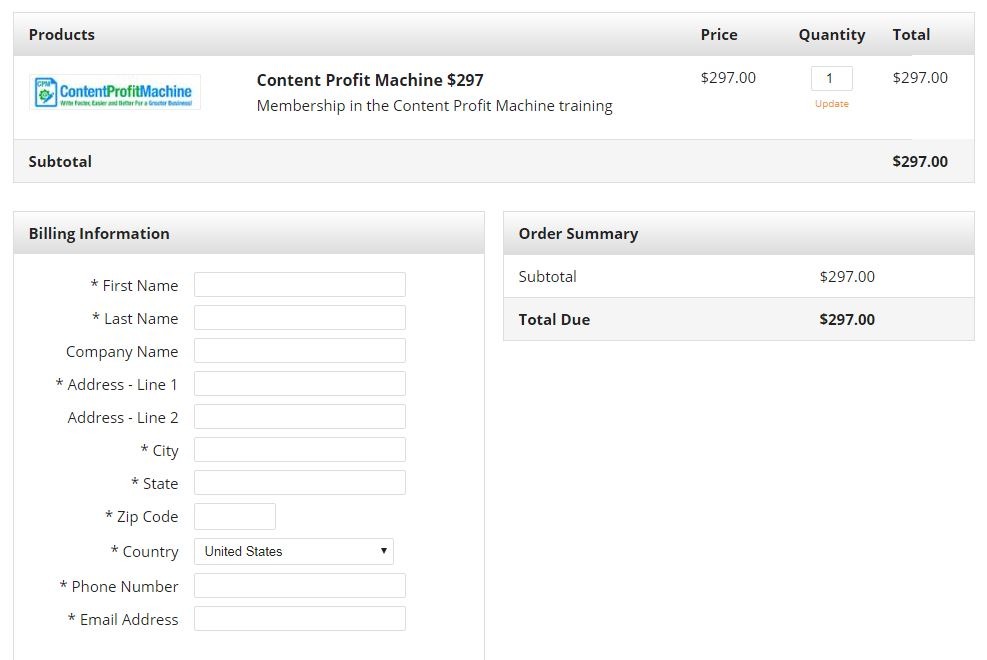Click the Total Due amount $297.00
The image size is (987, 660).
(846, 320)
